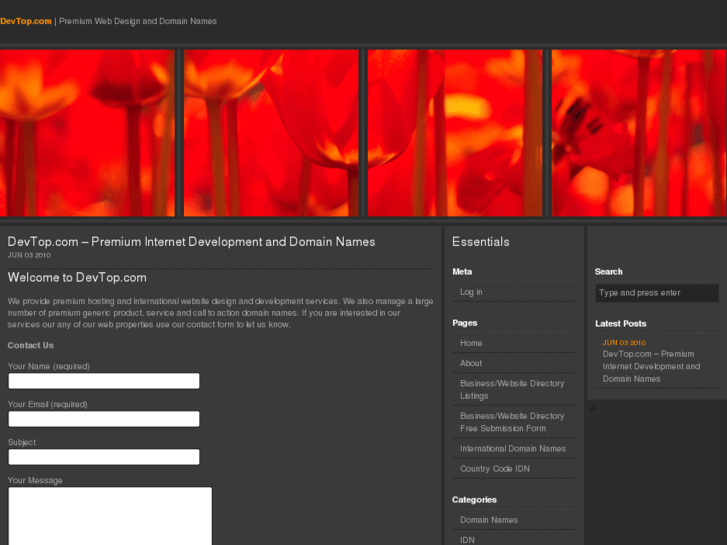Open Business/Website Directory Free Submission Form
Screen dimensions: 727x545
[512, 422]
